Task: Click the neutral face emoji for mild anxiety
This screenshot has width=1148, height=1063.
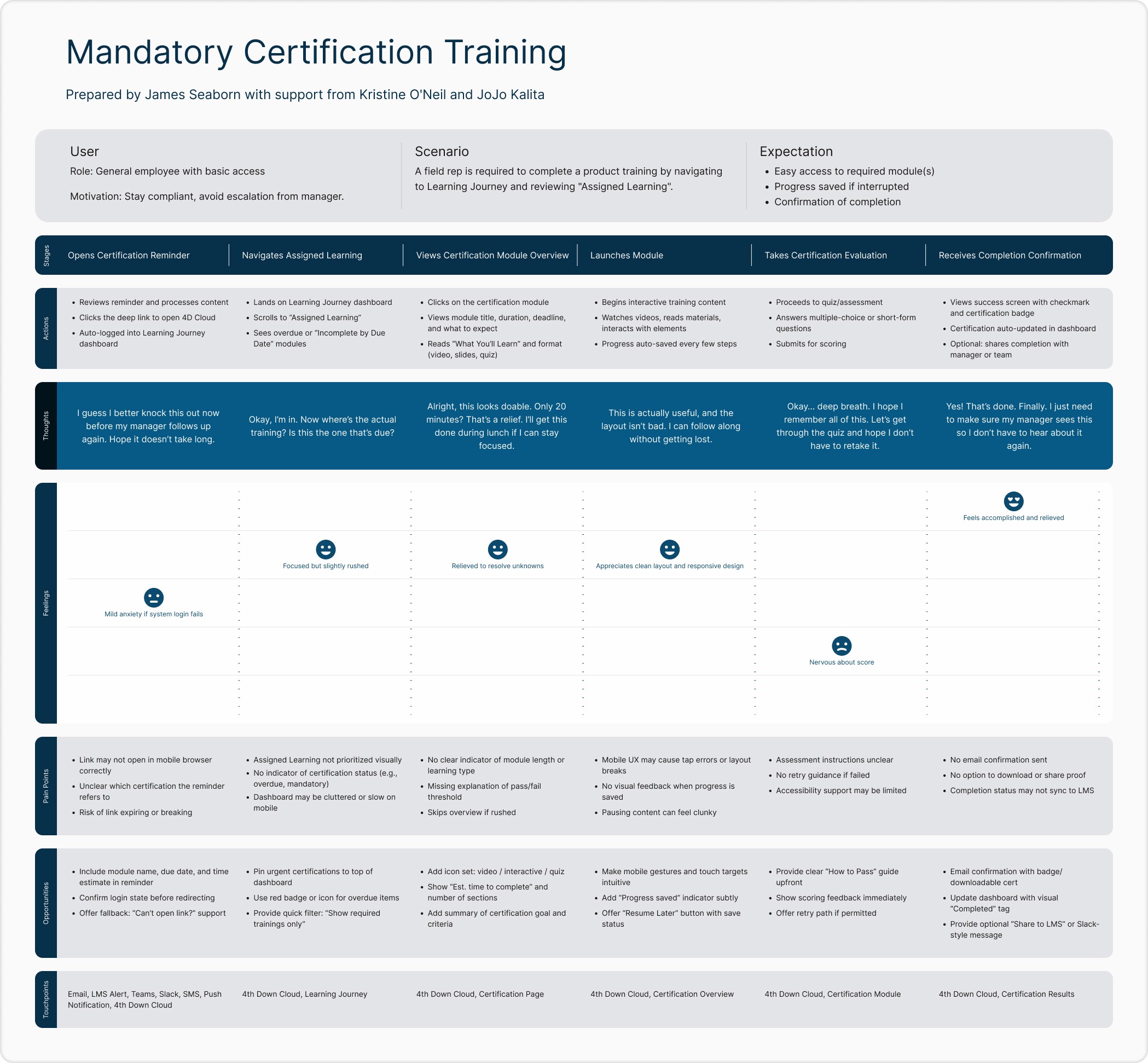Action: (x=154, y=597)
